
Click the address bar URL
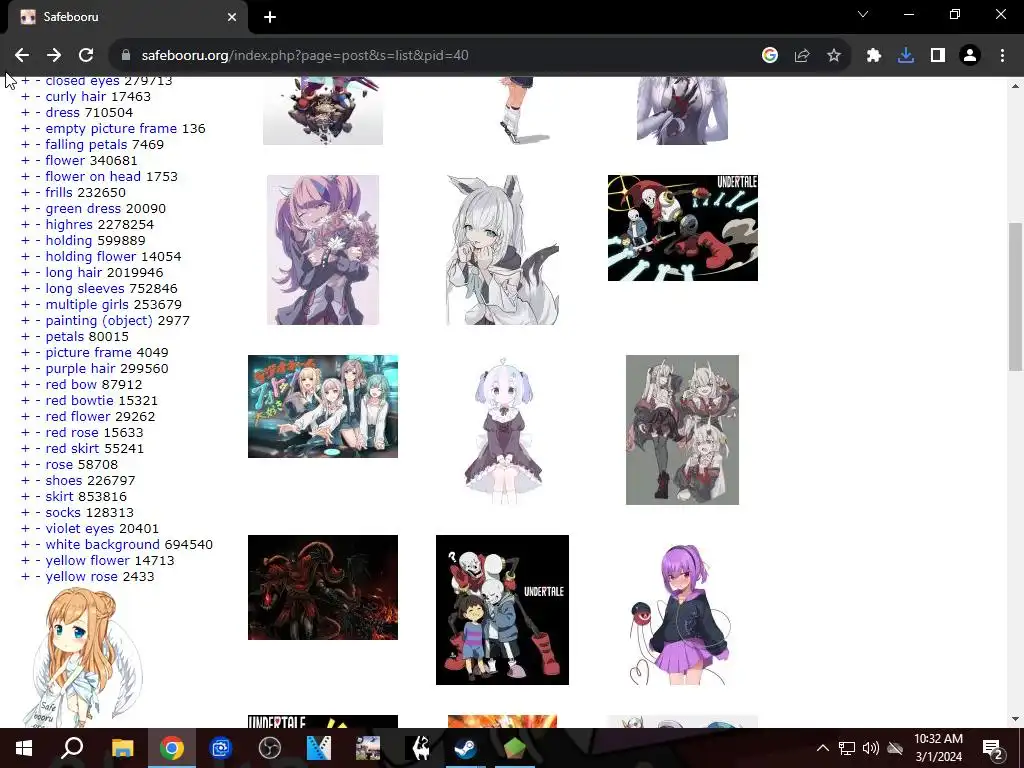coord(305,56)
